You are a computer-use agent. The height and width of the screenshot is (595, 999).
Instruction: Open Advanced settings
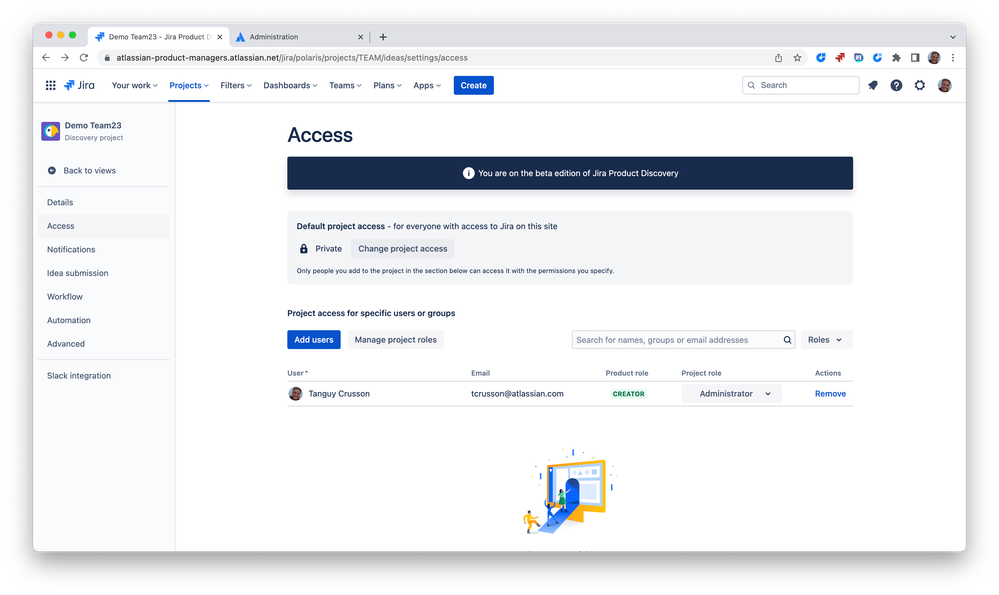click(x=104, y=344)
